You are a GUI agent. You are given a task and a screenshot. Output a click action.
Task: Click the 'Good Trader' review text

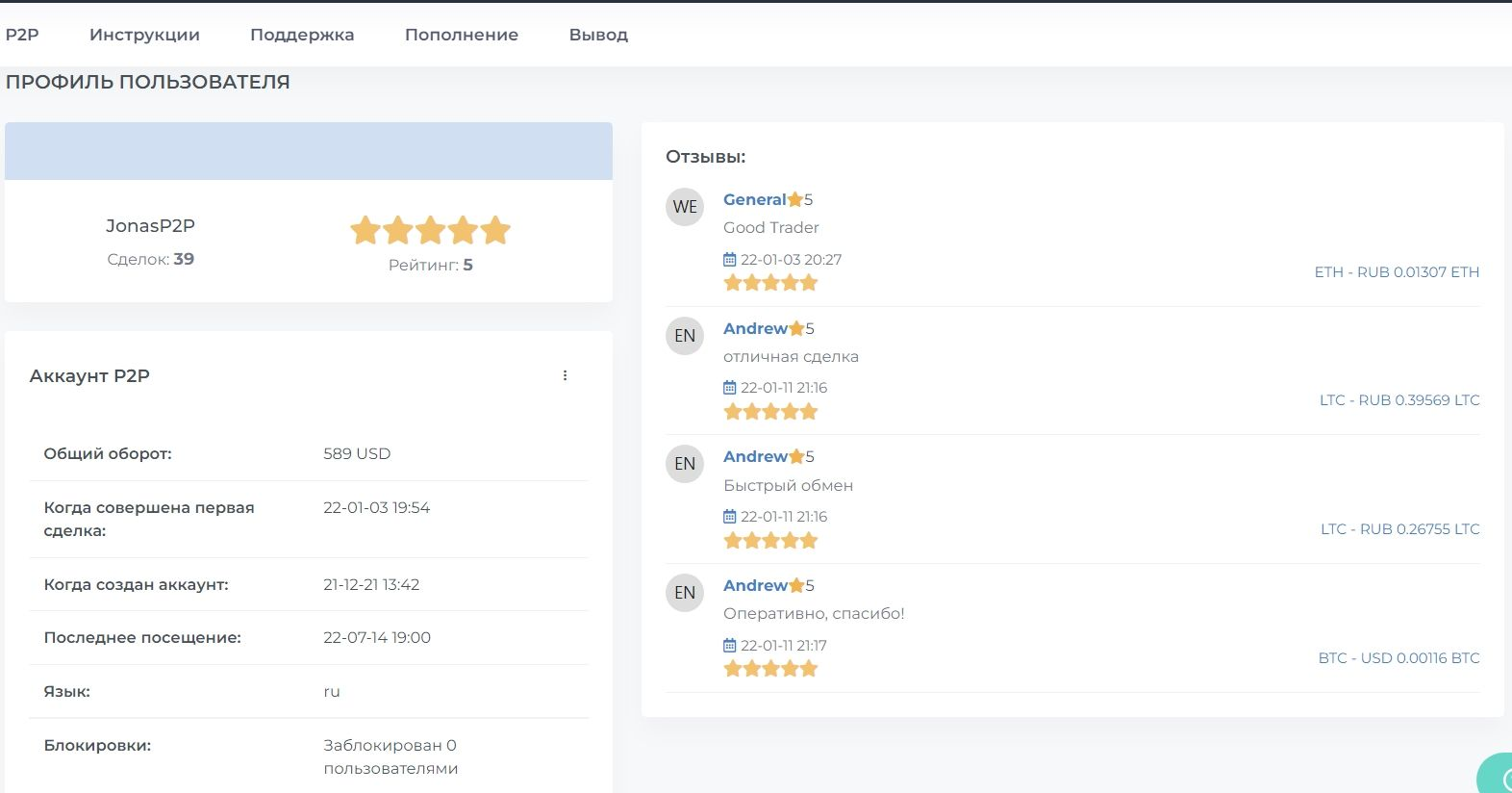771,227
